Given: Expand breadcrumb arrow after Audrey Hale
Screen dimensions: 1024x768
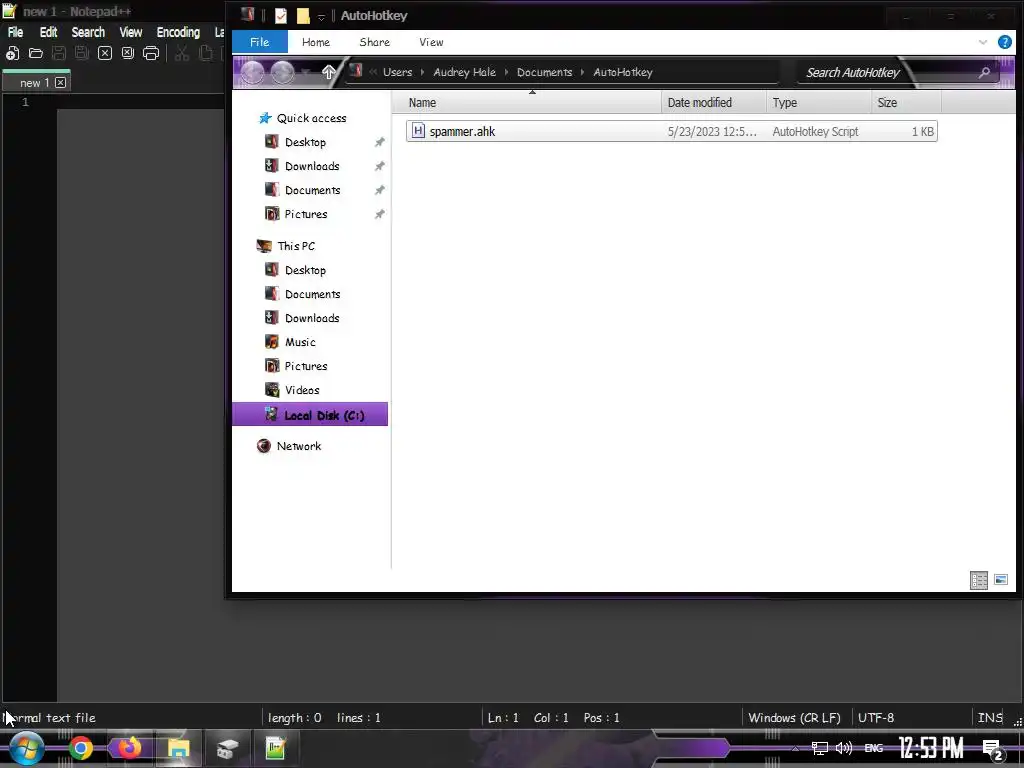Looking at the screenshot, I should (506, 72).
